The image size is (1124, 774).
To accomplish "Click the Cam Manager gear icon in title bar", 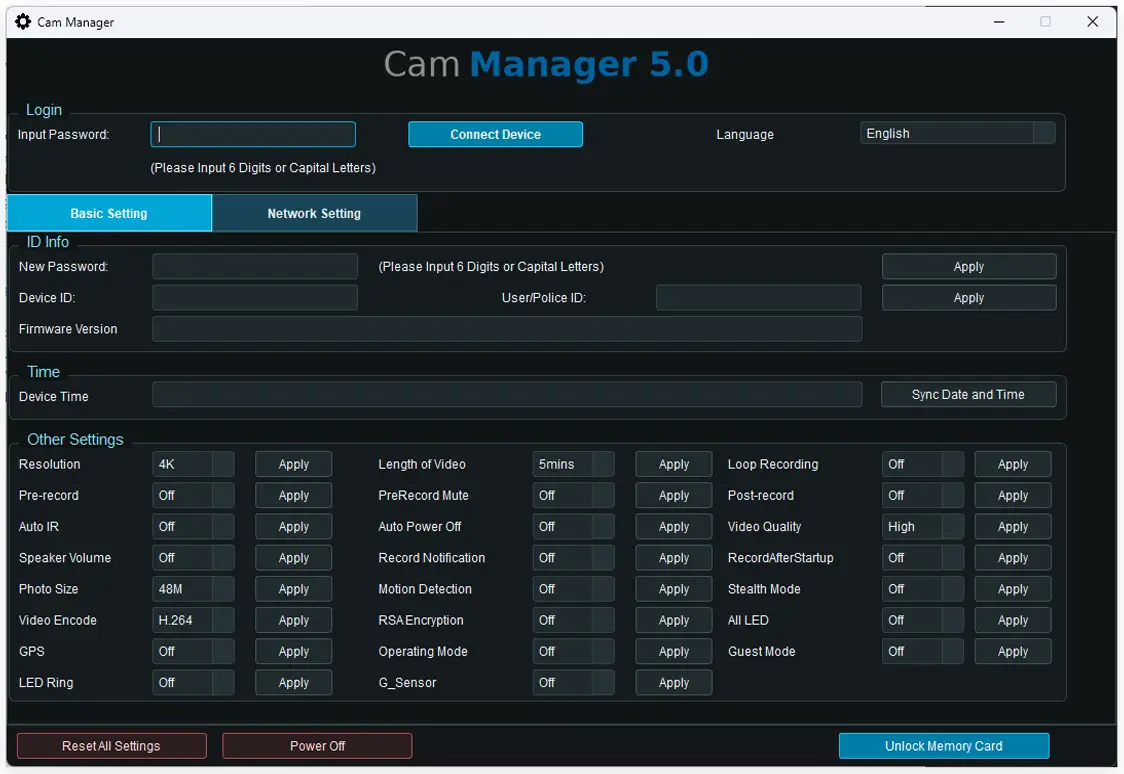I will pos(23,22).
